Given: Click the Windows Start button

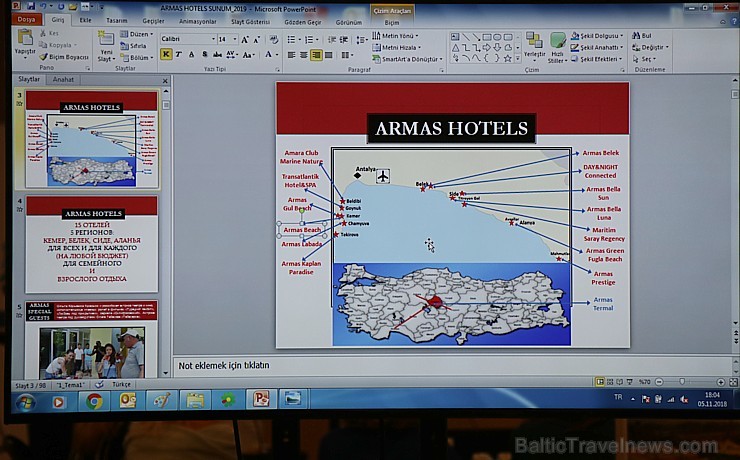Looking at the screenshot, I should 24,402.
